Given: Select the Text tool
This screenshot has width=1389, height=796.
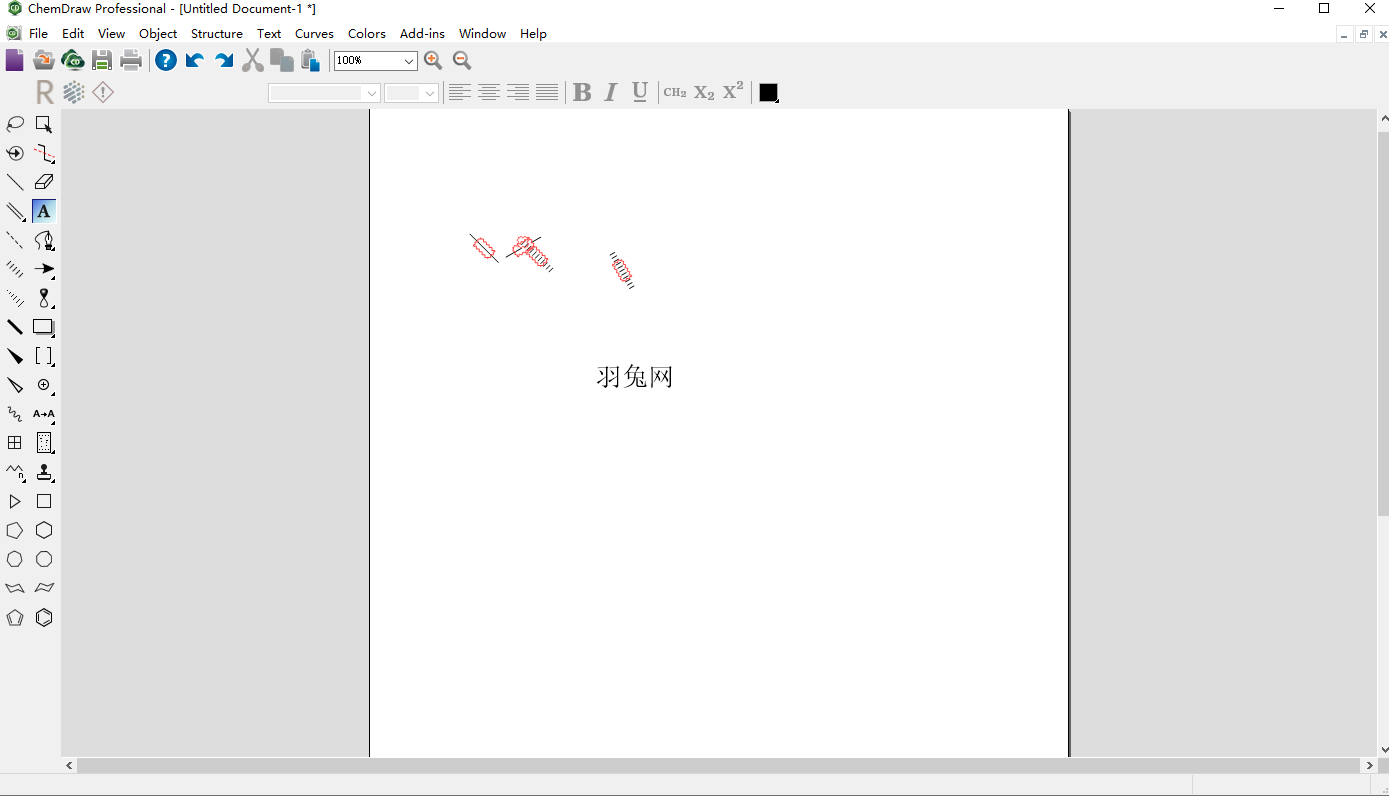Looking at the screenshot, I should pyautogui.click(x=44, y=211).
